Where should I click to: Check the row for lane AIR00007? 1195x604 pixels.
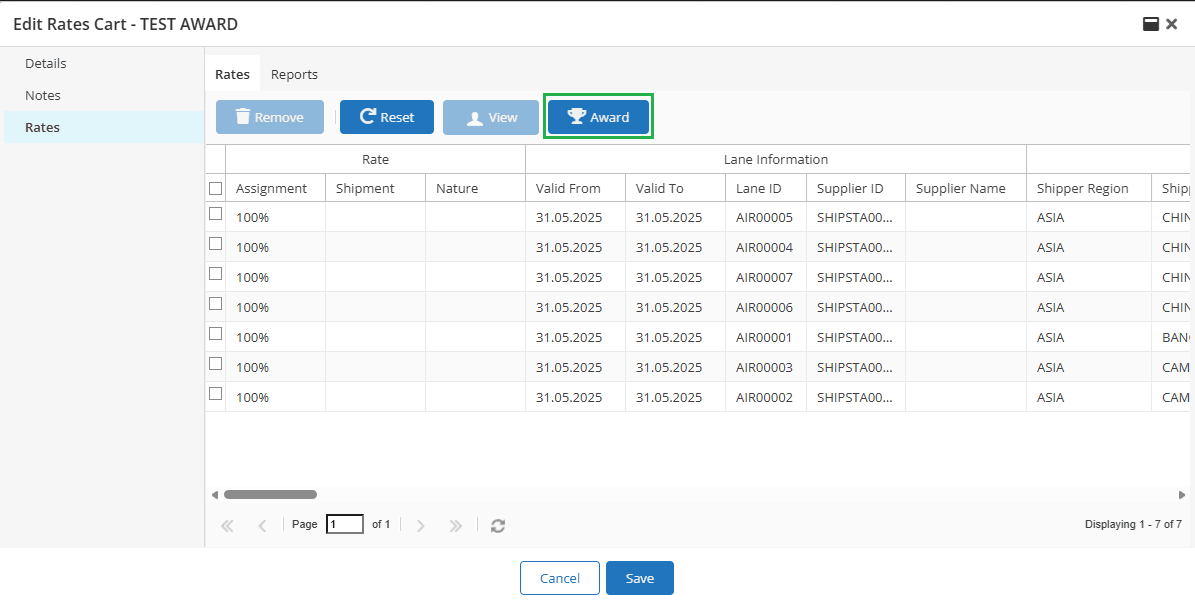click(216, 273)
